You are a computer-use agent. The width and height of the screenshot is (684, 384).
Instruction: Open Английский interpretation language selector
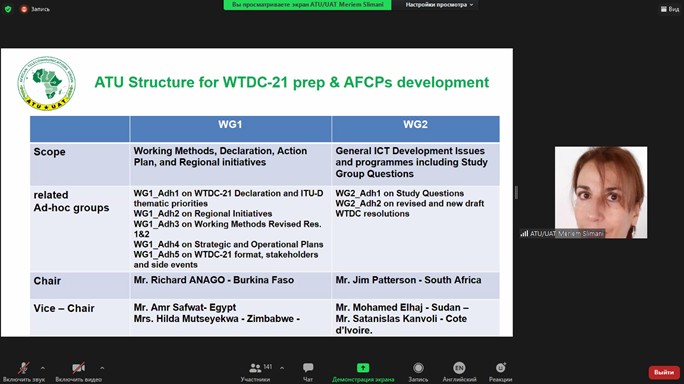click(459, 372)
